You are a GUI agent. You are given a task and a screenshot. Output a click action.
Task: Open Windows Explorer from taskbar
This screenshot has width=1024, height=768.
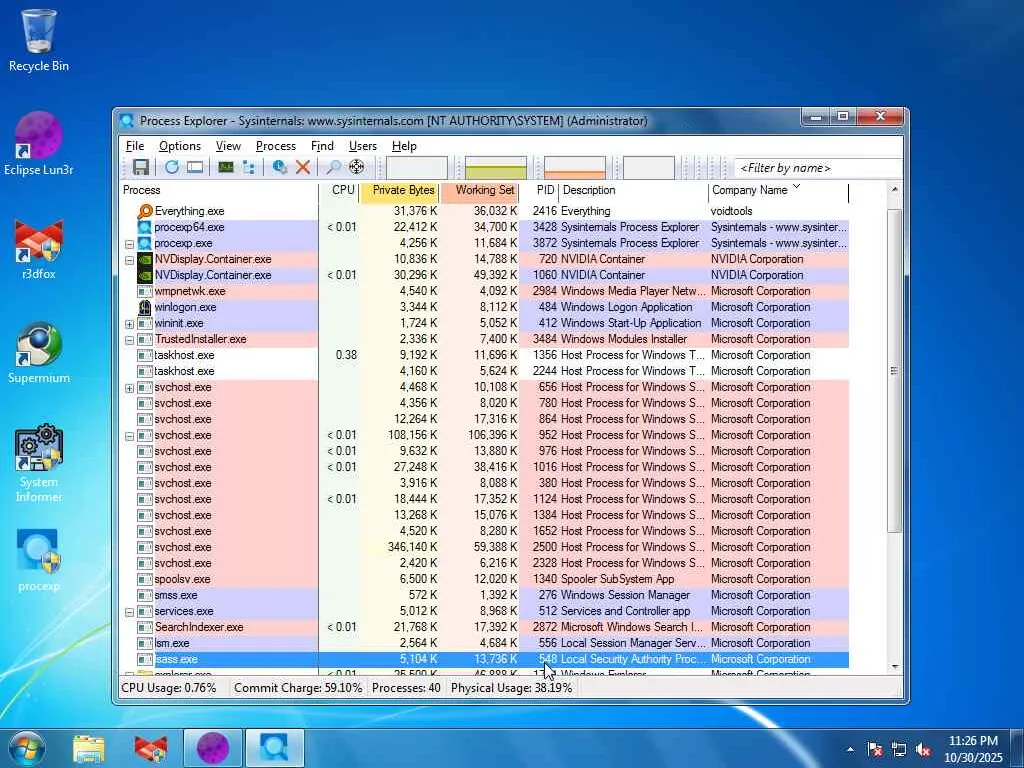click(x=89, y=748)
